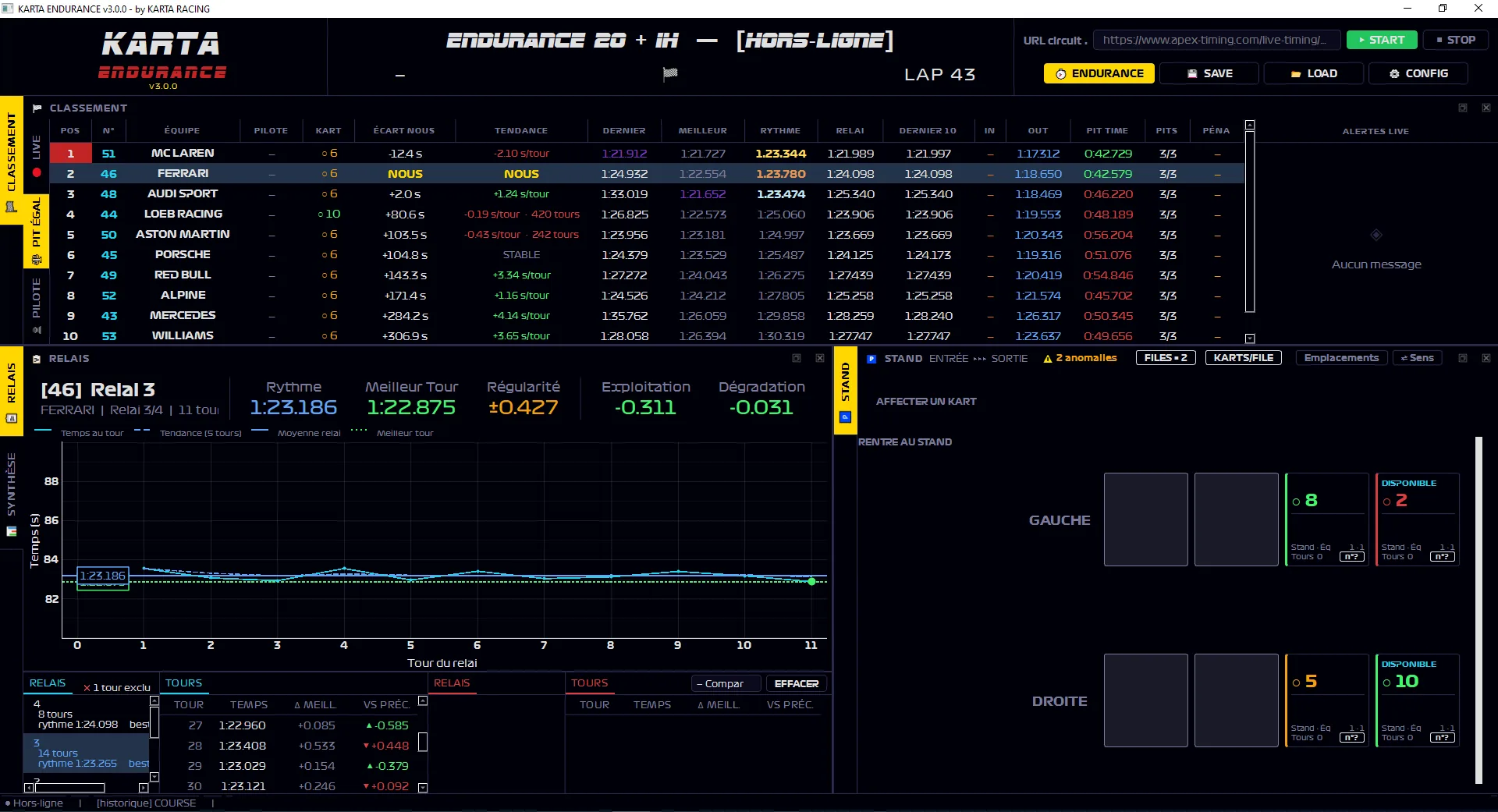
Task: Open the FILES = 2 selector
Action: 1166,358
